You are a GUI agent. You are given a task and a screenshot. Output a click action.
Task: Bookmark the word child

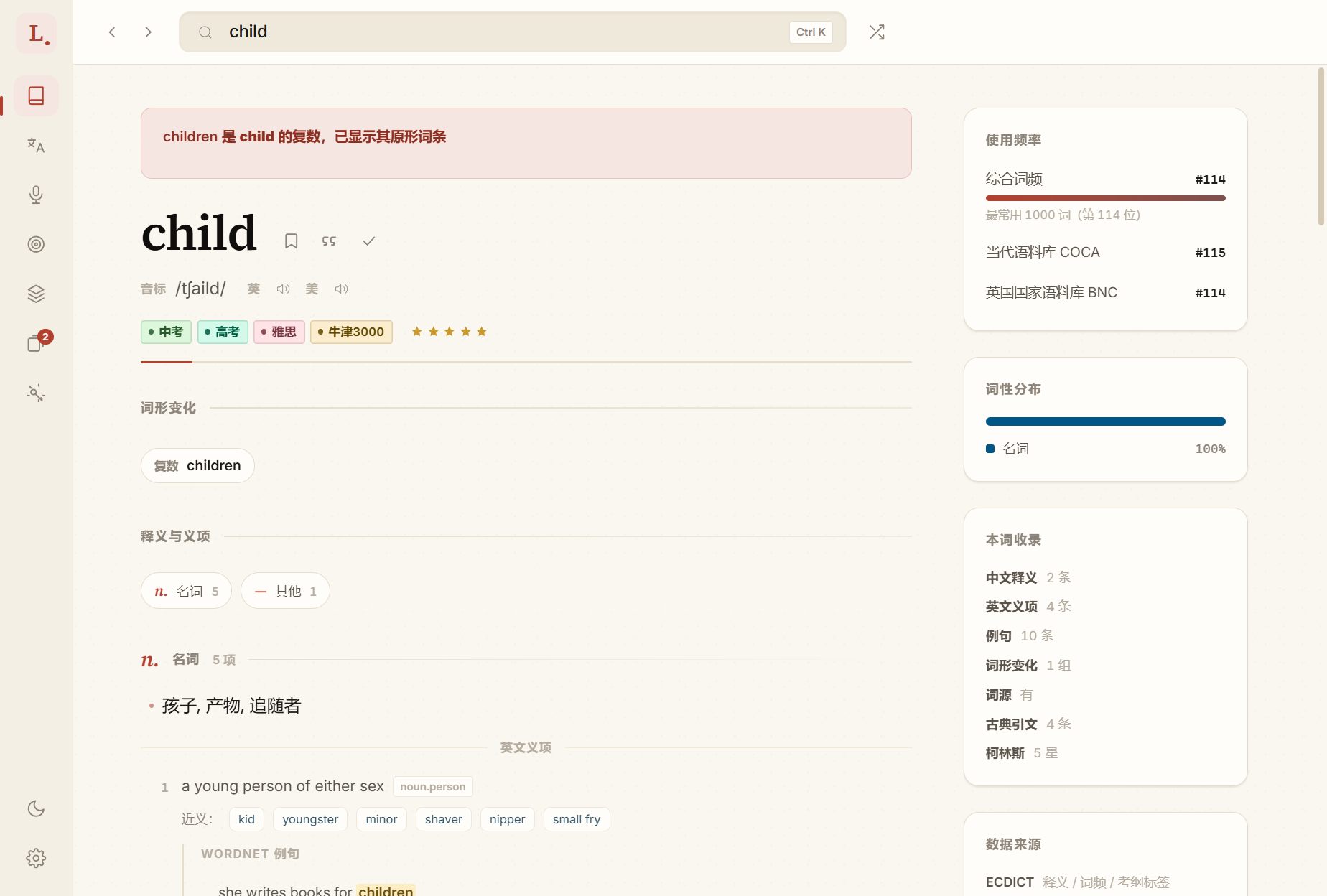coord(291,241)
